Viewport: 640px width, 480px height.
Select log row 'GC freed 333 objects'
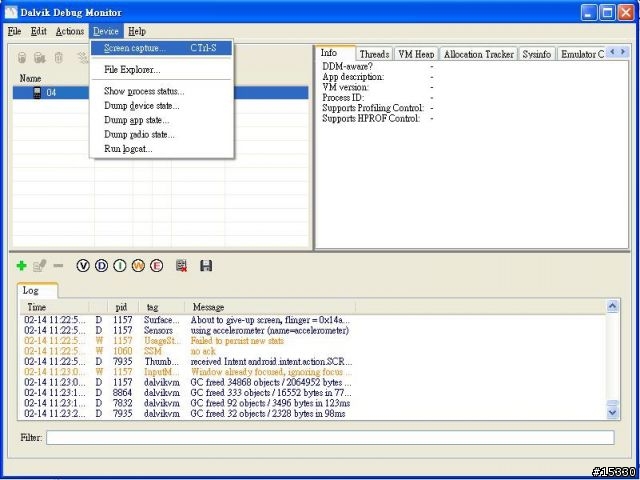pos(313,393)
